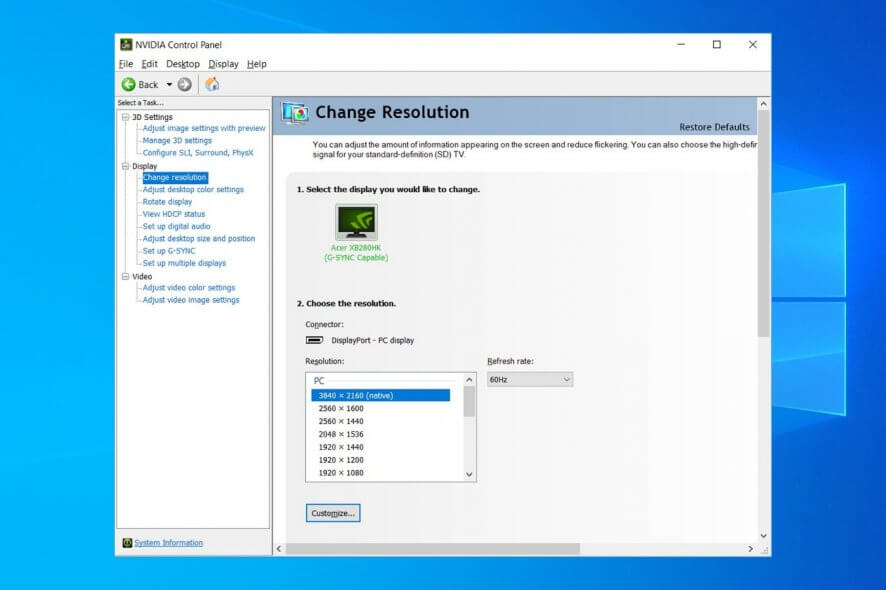Image resolution: width=886 pixels, height=590 pixels.
Task: Click the resolution list scroll down arrow
Action: [x=469, y=474]
